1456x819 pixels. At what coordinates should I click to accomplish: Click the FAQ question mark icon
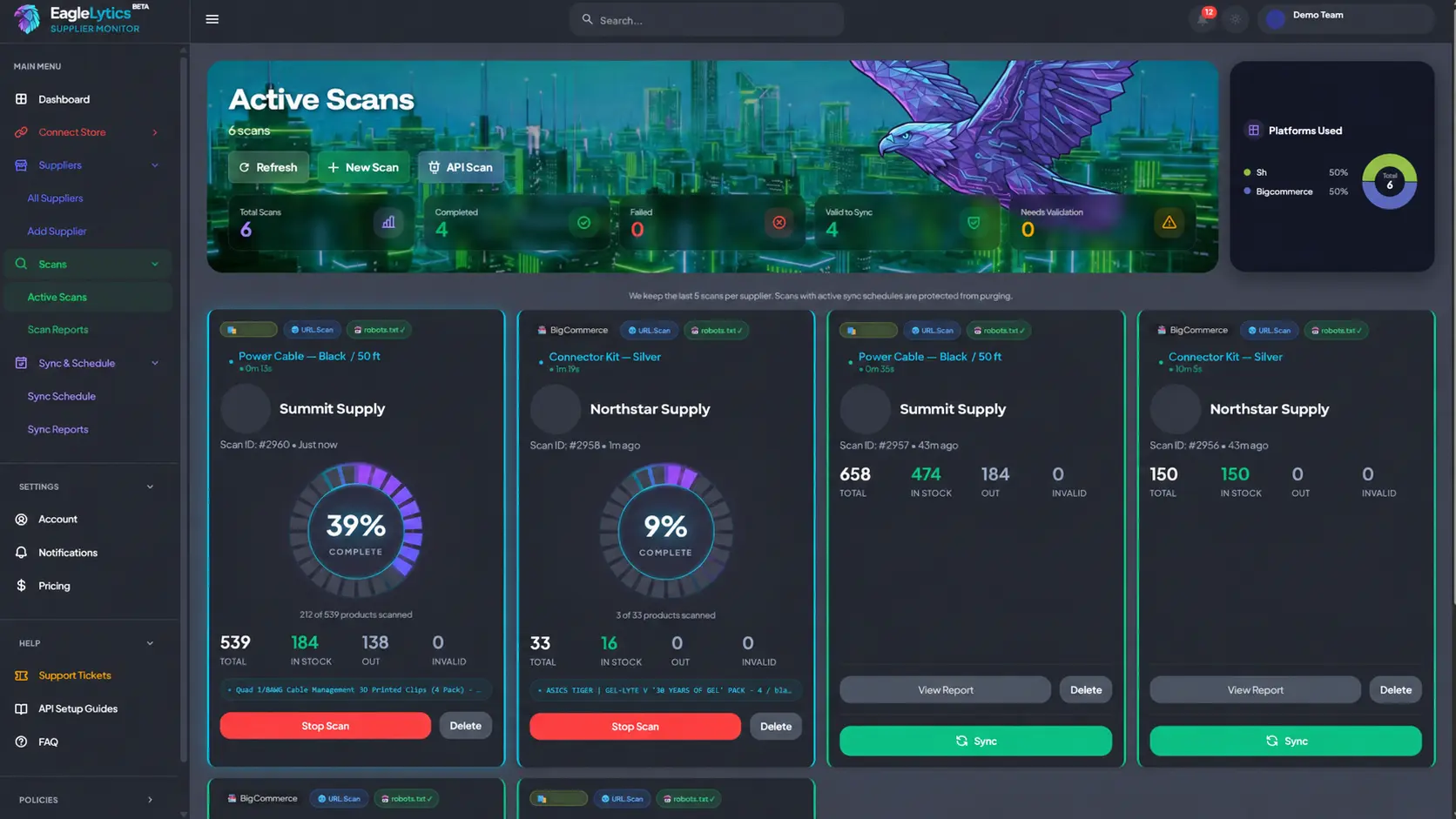point(21,742)
